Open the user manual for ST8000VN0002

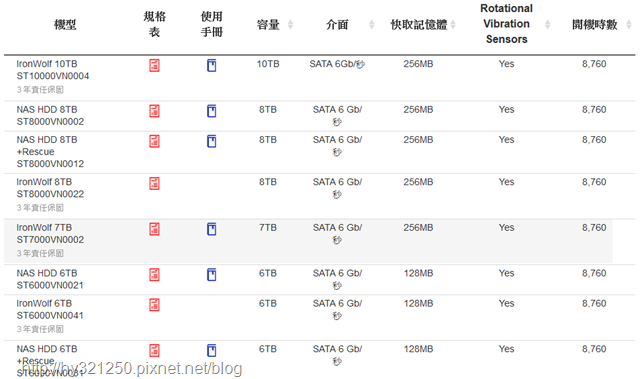(x=211, y=111)
